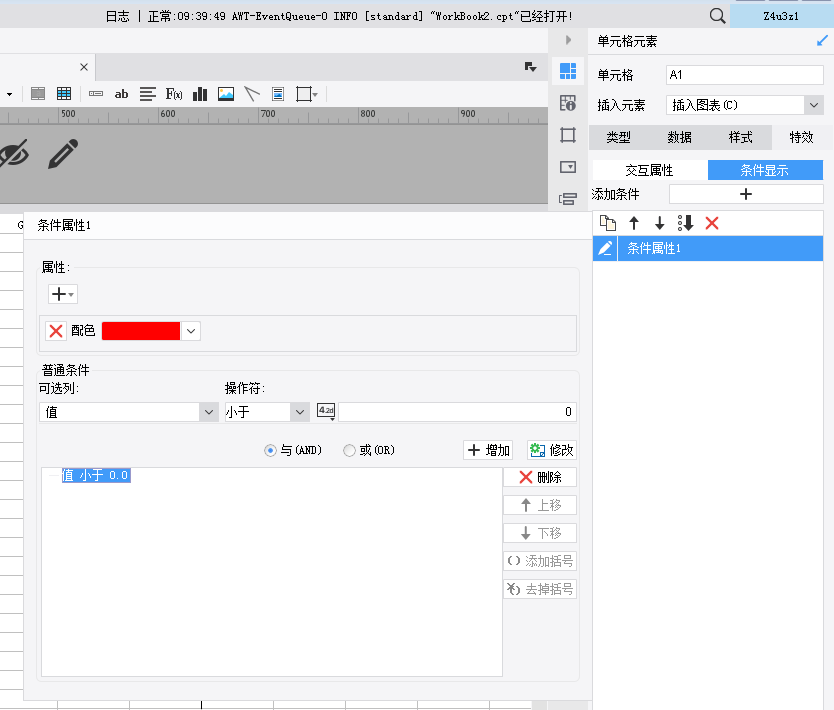Expand the 配色 color dropdown arrow
The image size is (834, 710).
[191, 331]
